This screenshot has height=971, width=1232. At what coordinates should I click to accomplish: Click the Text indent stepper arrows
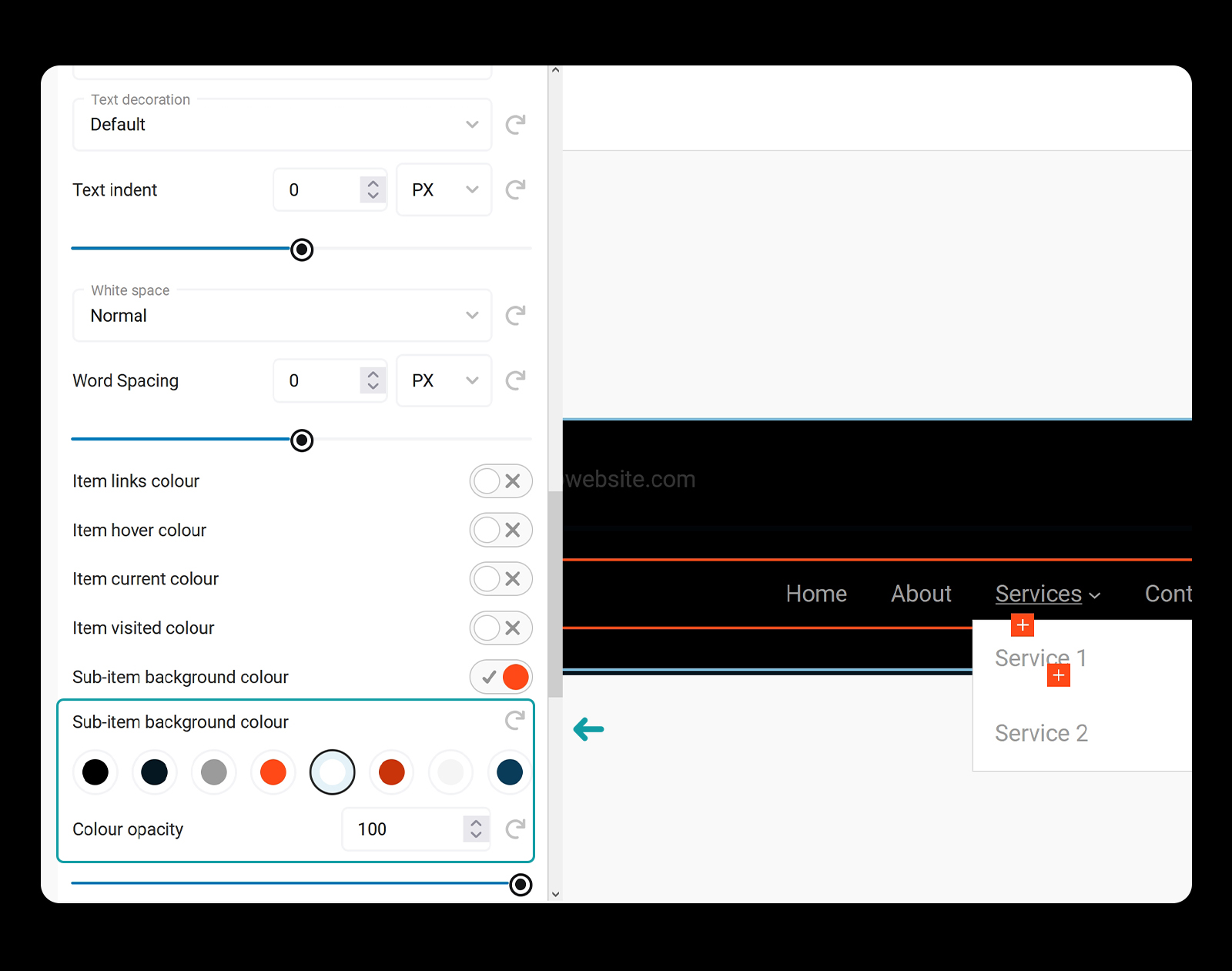pos(373,189)
